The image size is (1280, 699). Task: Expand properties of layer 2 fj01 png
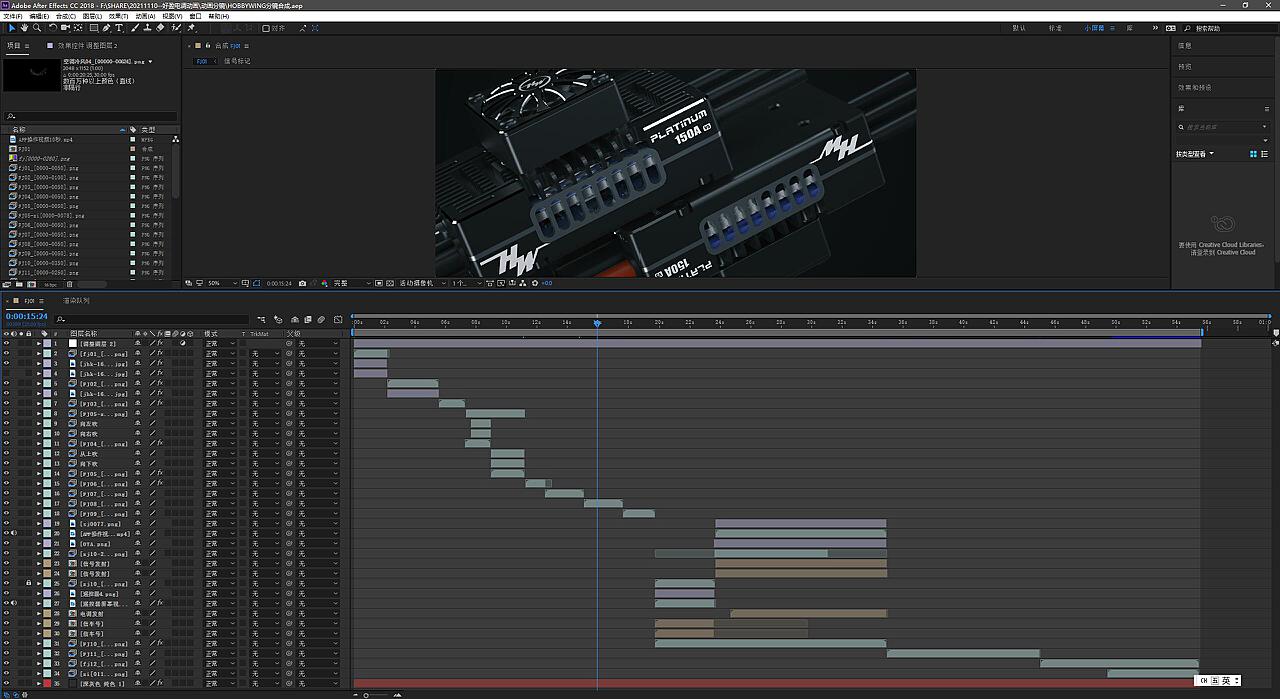click(39, 353)
